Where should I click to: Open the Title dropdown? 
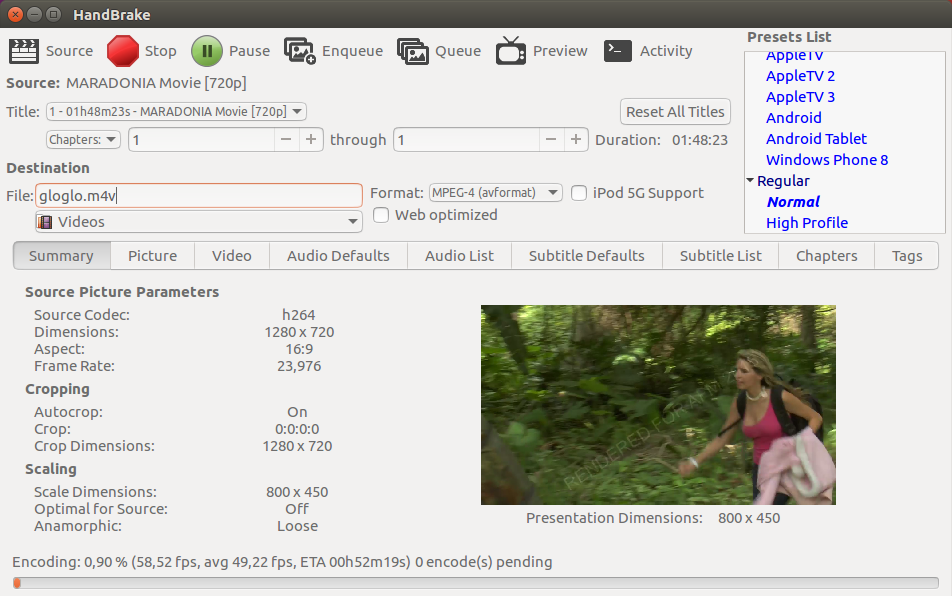click(176, 112)
